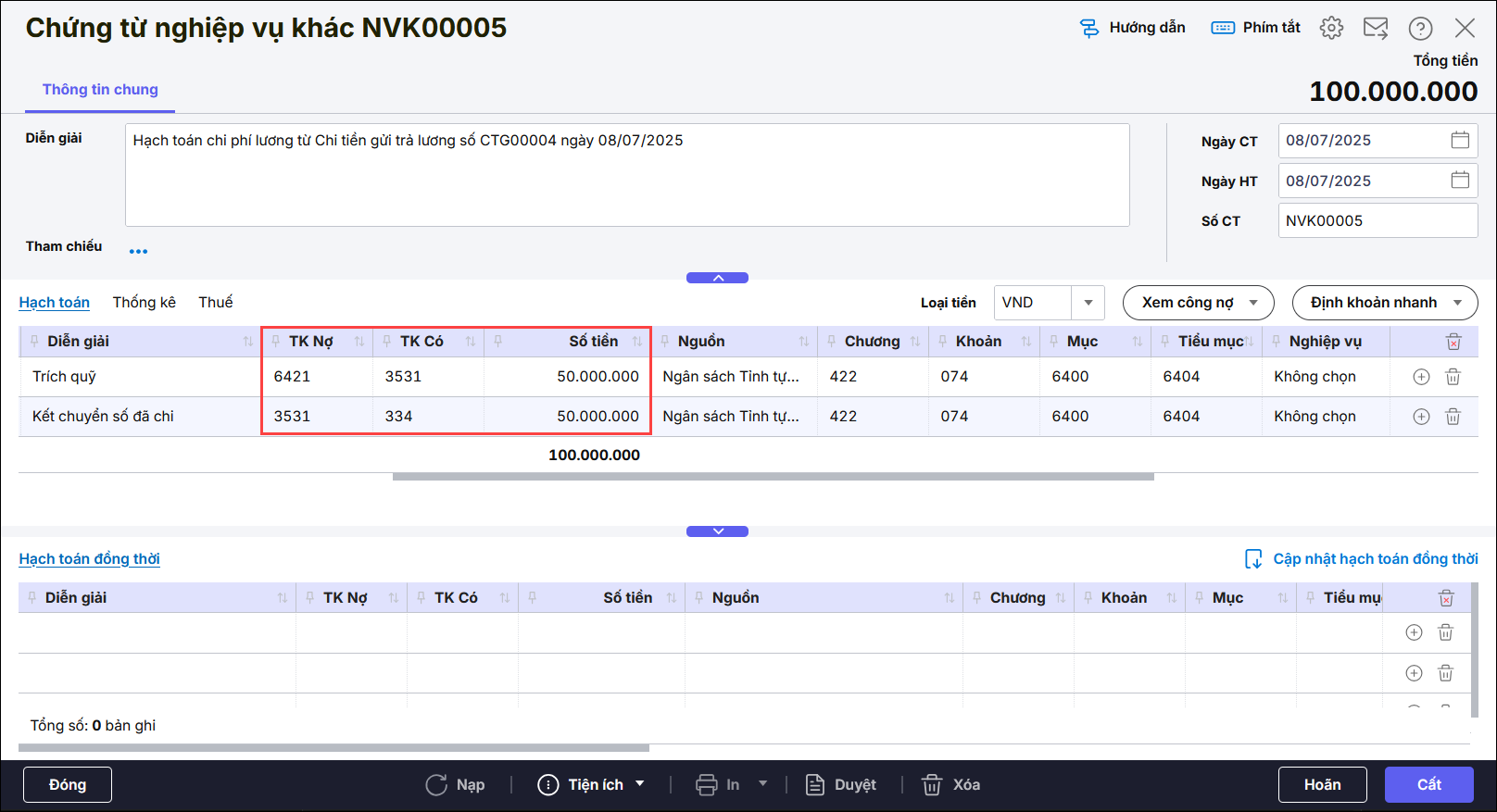Viewport: 1497px width, 812px height.
Task: Click the Cất save button
Action: [x=1428, y=784]
